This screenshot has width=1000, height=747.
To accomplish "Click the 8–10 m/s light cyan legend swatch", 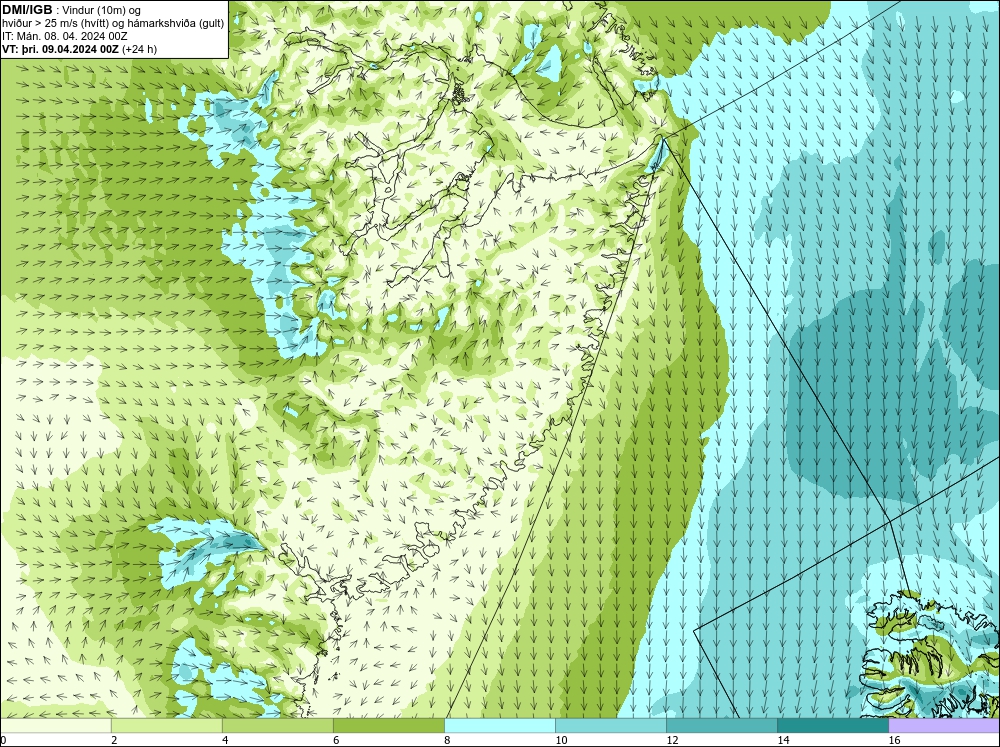I will tap(500, 725).
